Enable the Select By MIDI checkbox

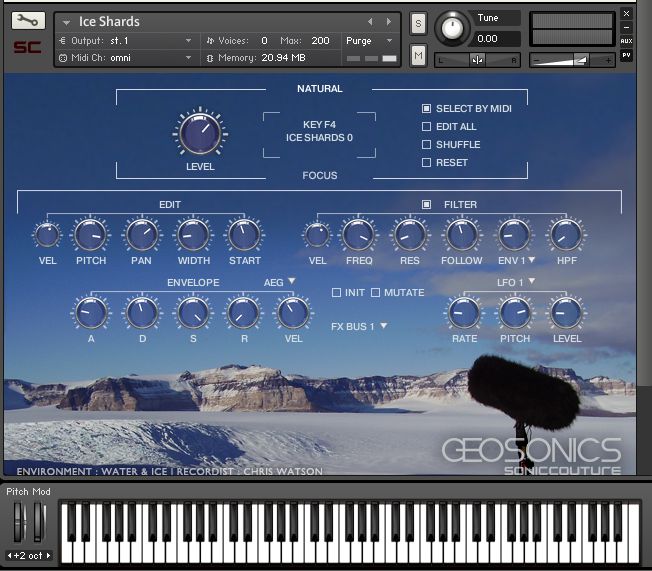[x=427, y=108]
